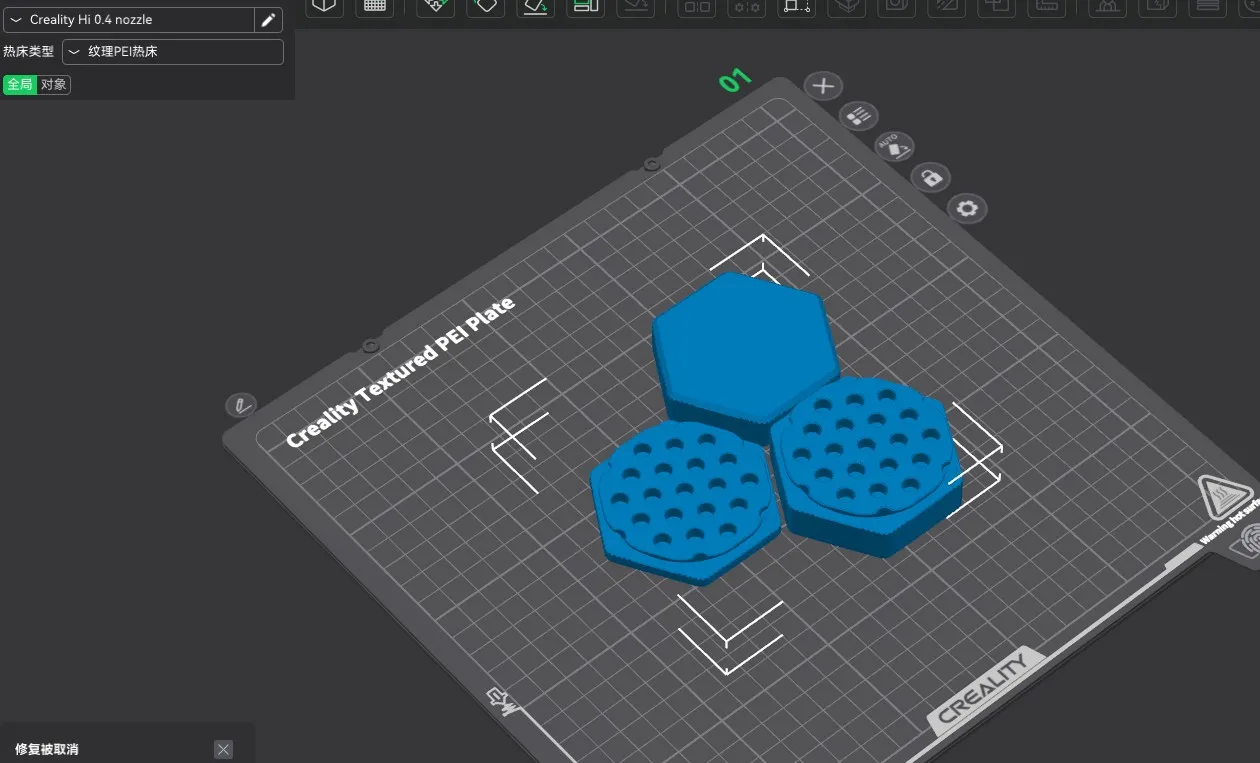Click the plate name edit pencil icon
Screen dimensions: 1260x763
click(240, 405)
